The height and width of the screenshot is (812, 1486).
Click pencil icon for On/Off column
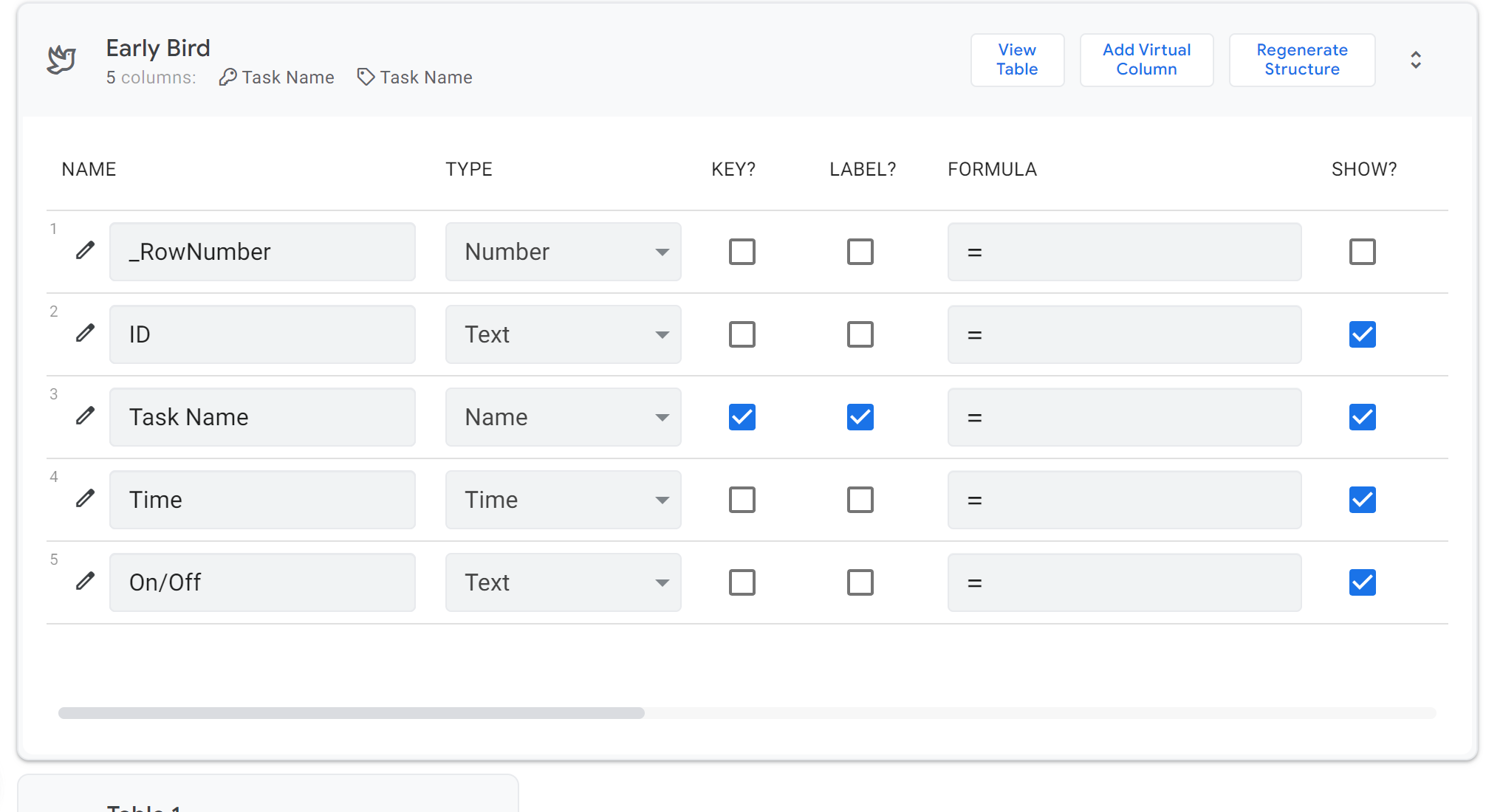[86, 581]
